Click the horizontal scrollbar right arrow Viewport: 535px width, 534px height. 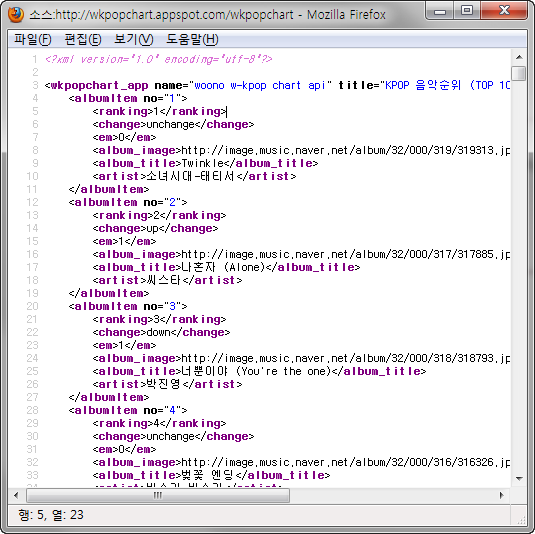point(502,495)
